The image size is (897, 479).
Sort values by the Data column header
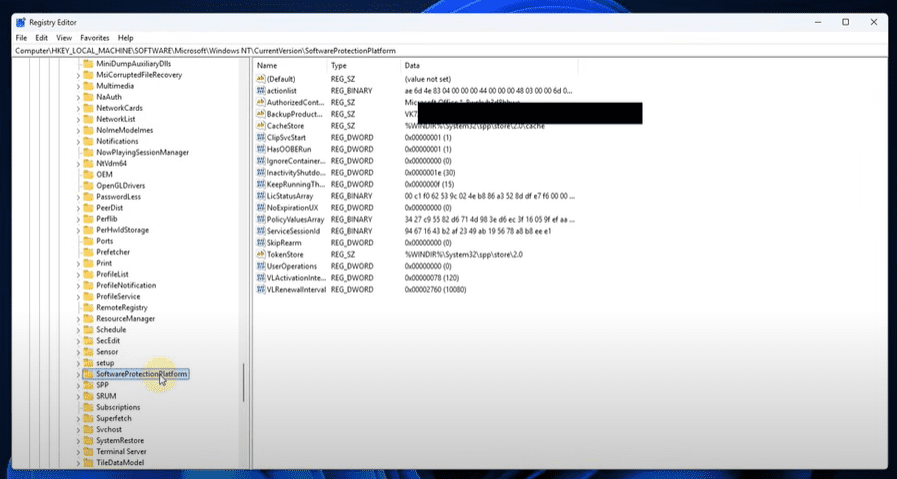[489, 66]
